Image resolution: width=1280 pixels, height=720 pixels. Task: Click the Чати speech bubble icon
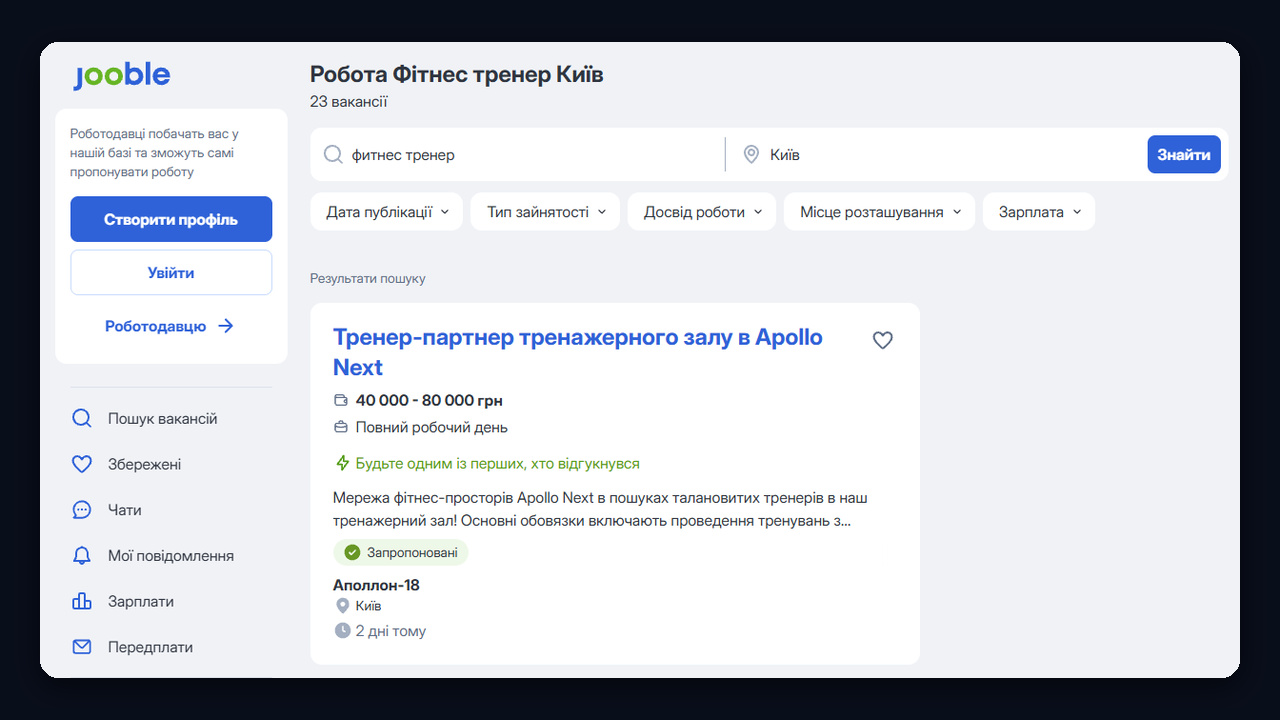[x=82, y=510]
